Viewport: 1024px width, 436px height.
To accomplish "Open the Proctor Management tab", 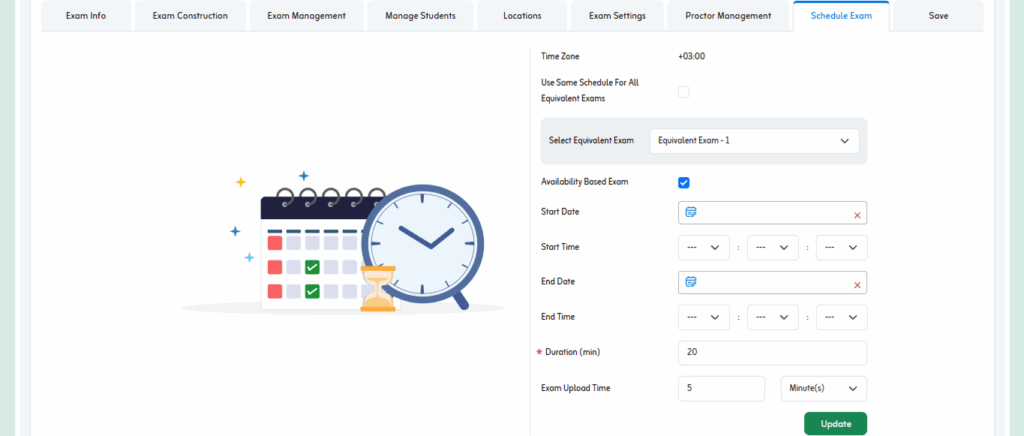I will [728, 16].
